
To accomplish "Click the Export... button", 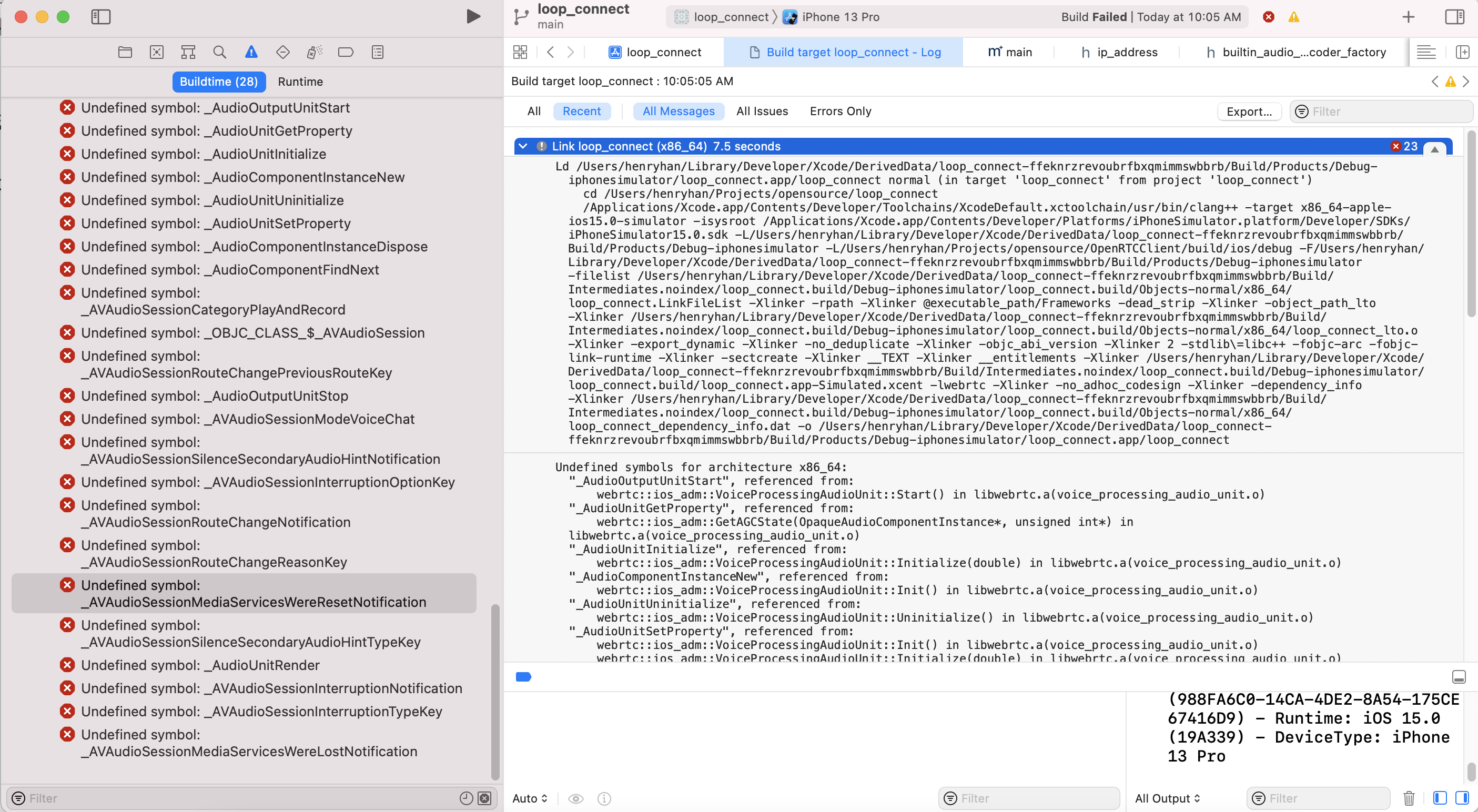I will tap(1249, 111).
